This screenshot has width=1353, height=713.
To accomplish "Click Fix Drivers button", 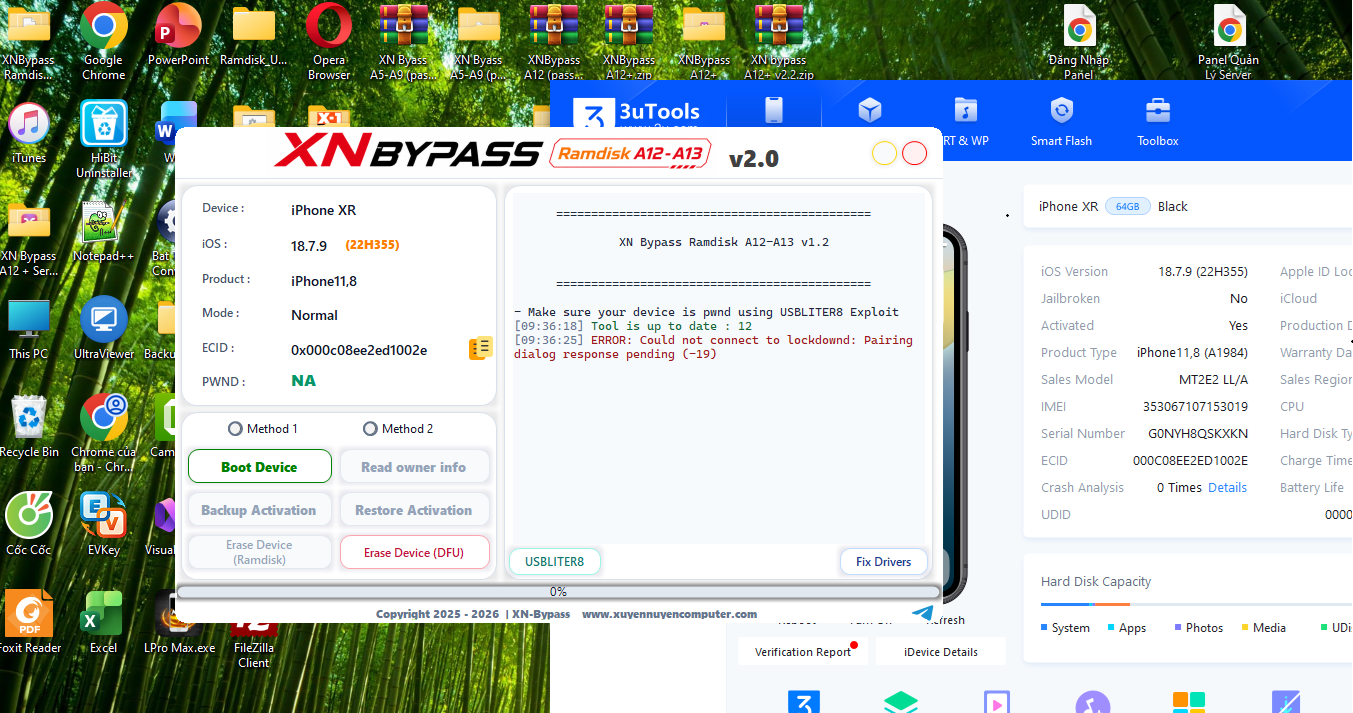I will click(x=884, y=561).
